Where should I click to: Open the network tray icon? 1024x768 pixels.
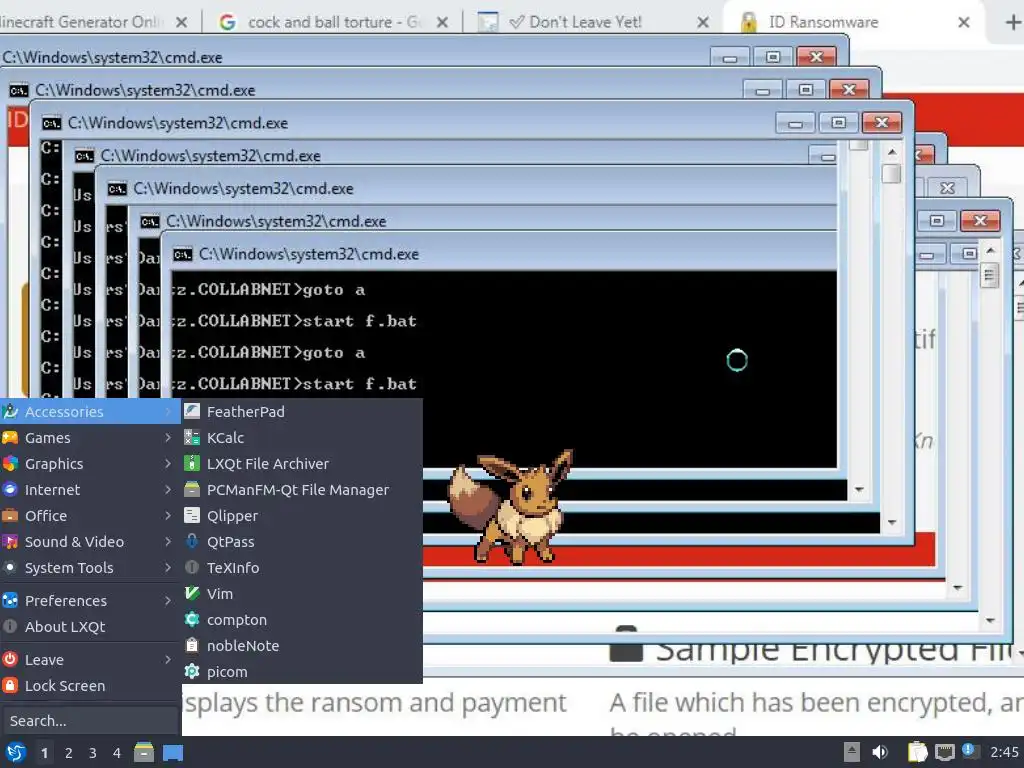944,752
